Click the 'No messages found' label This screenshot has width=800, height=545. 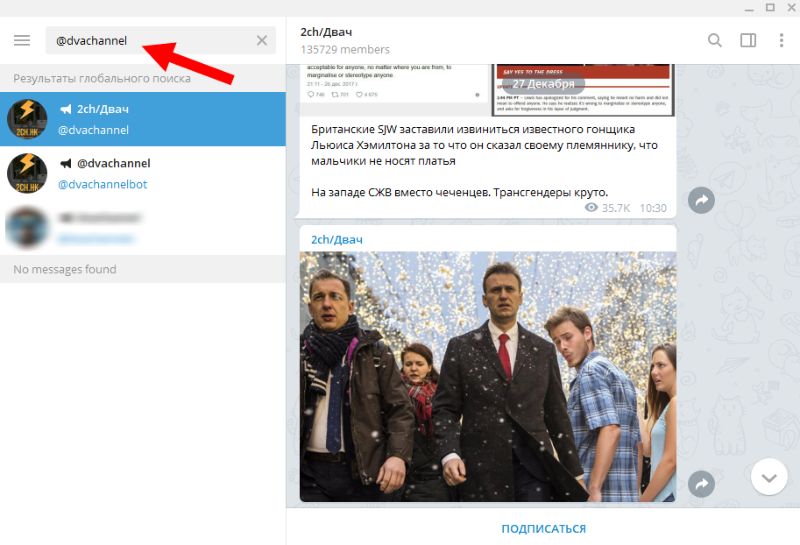tap(65, 269)
